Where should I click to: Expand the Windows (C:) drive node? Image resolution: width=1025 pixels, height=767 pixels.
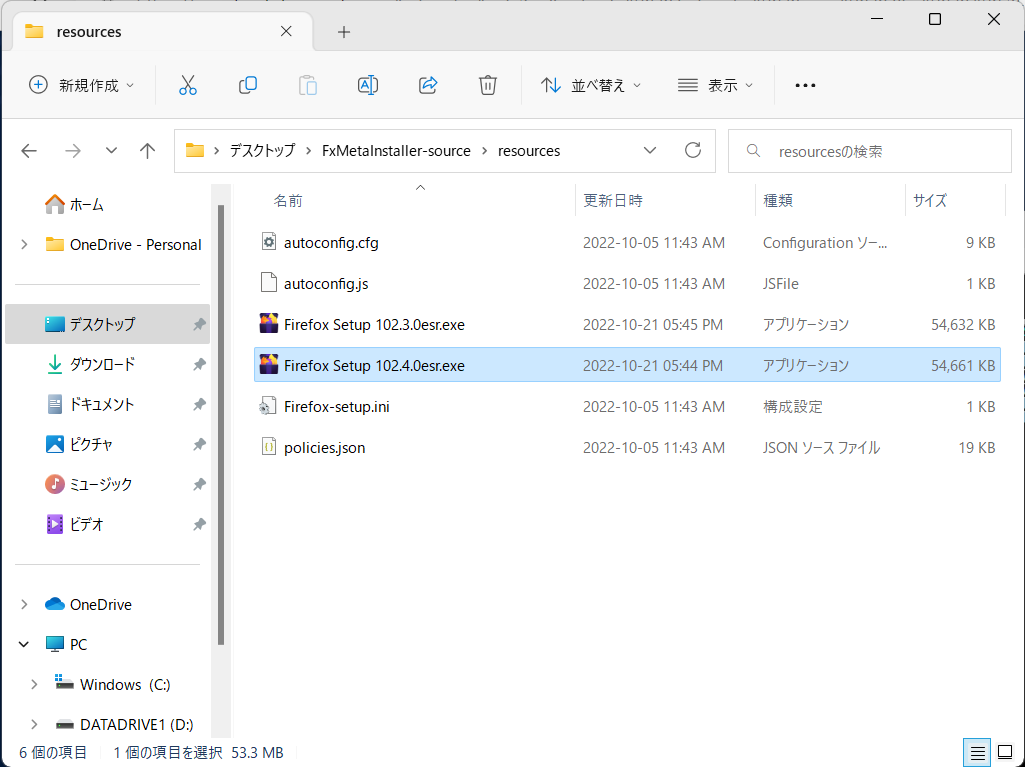pos(34,685)
